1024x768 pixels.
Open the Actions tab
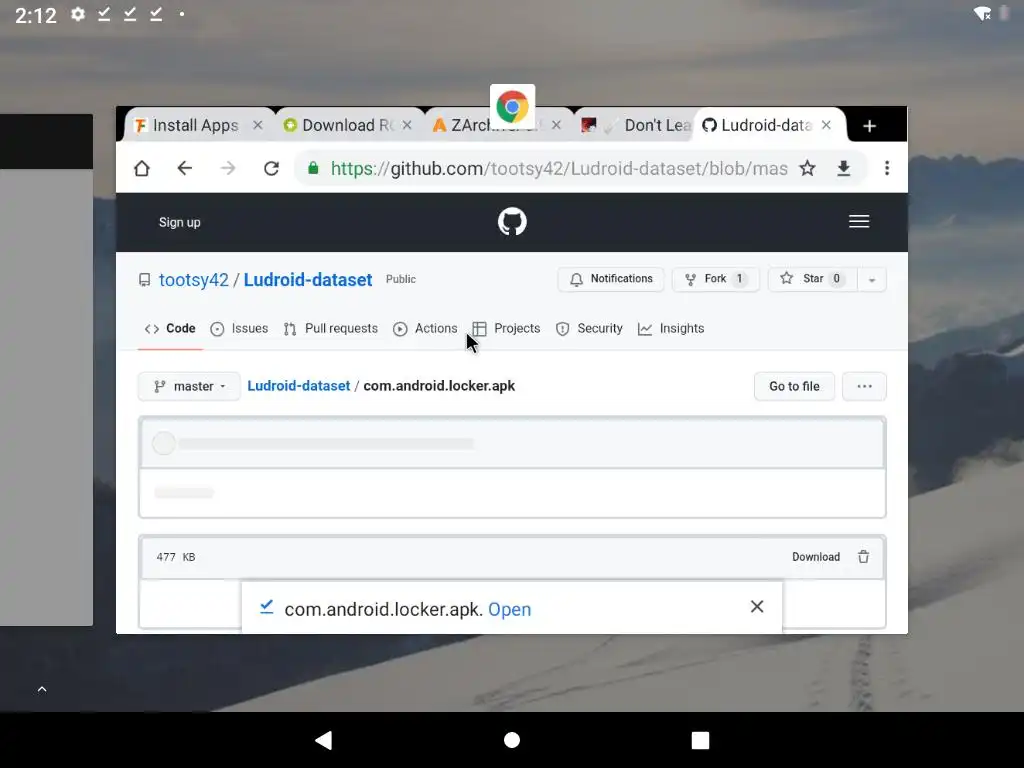click(x=425, y=328)
